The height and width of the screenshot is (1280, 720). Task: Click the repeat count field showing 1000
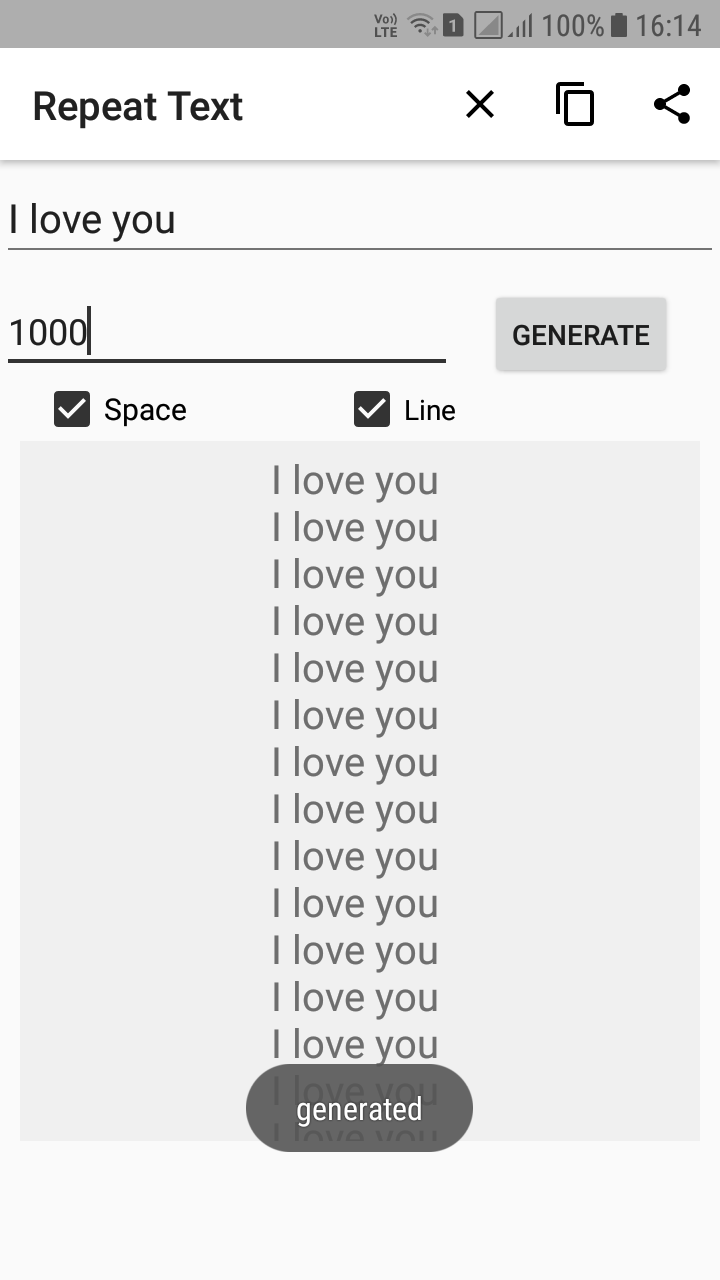[226, 332]
